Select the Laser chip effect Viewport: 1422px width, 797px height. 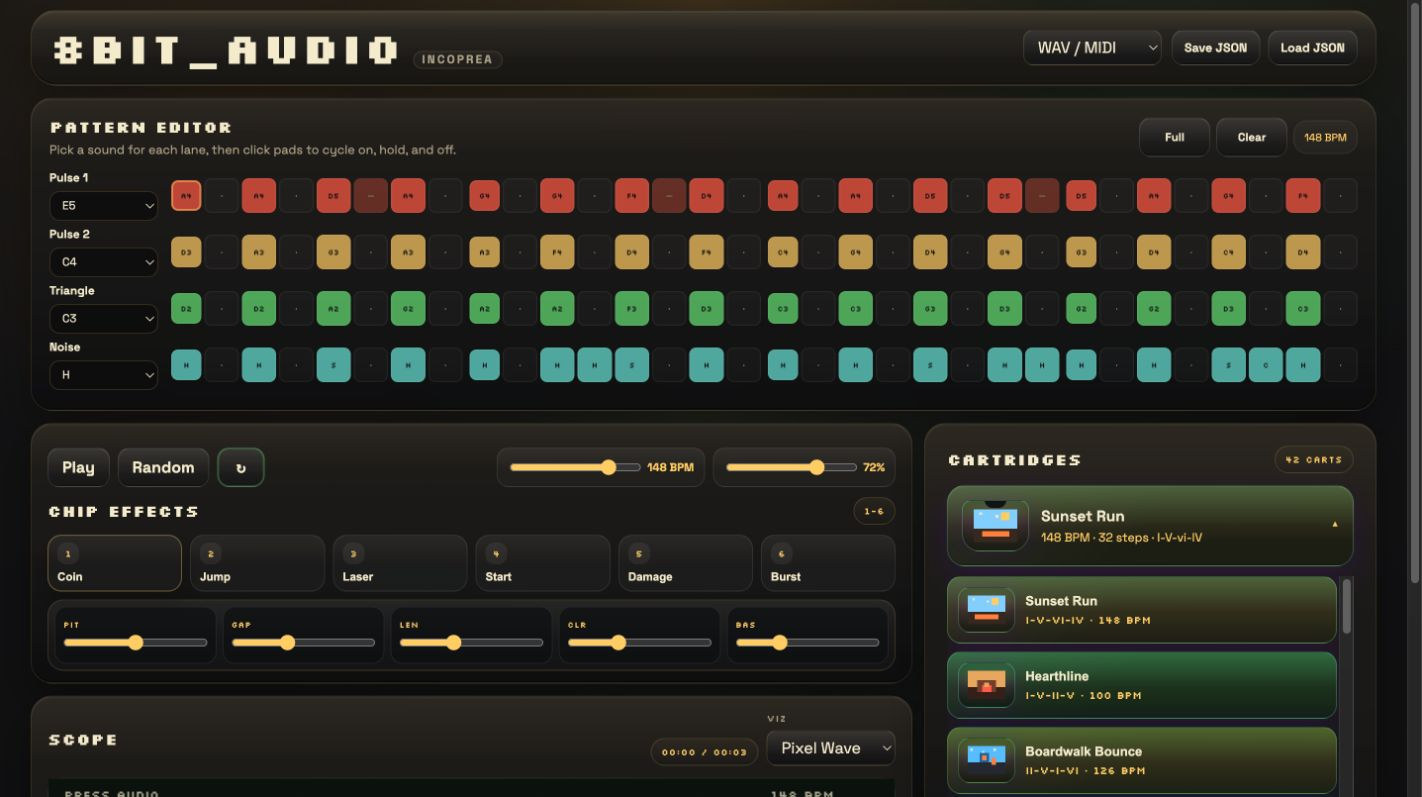tap(400, 563)
